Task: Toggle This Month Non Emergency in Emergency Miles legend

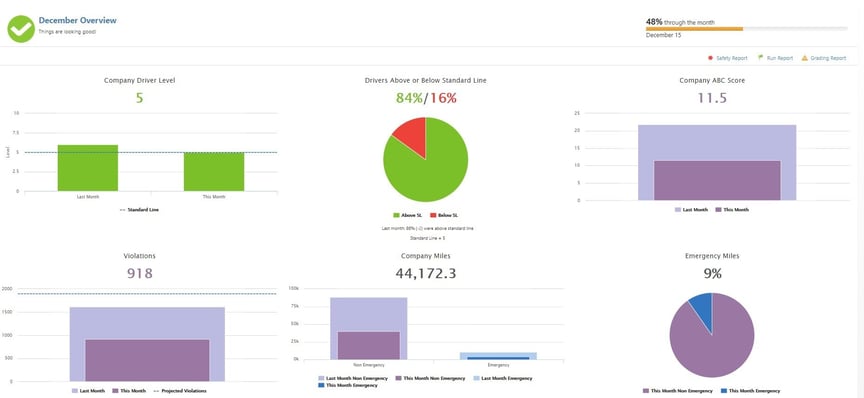Action: coord(678,391)
